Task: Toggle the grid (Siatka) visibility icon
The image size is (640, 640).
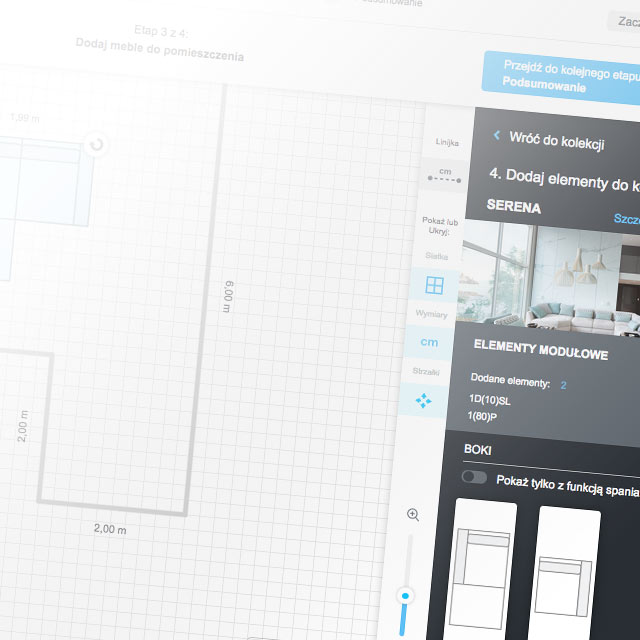Action: [x=434, y=285]
